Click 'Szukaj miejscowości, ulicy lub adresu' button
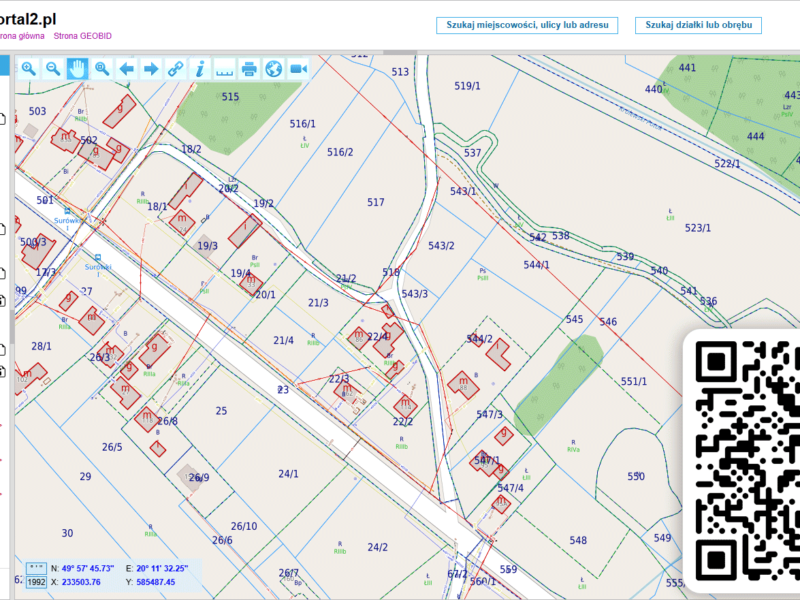Image resolution: width=800 pixels, height=600 pixels. (527, 25)
